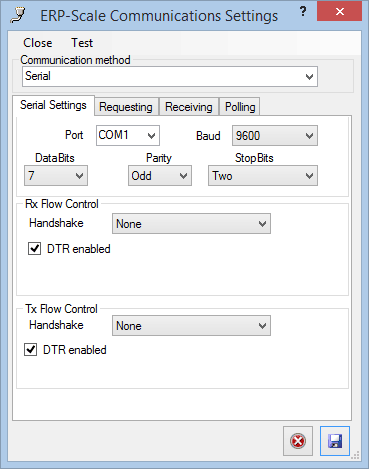Expand the DataBits dropdown showing 7
Viewport: 369px width, 469px height.
(x=56, y=176)
